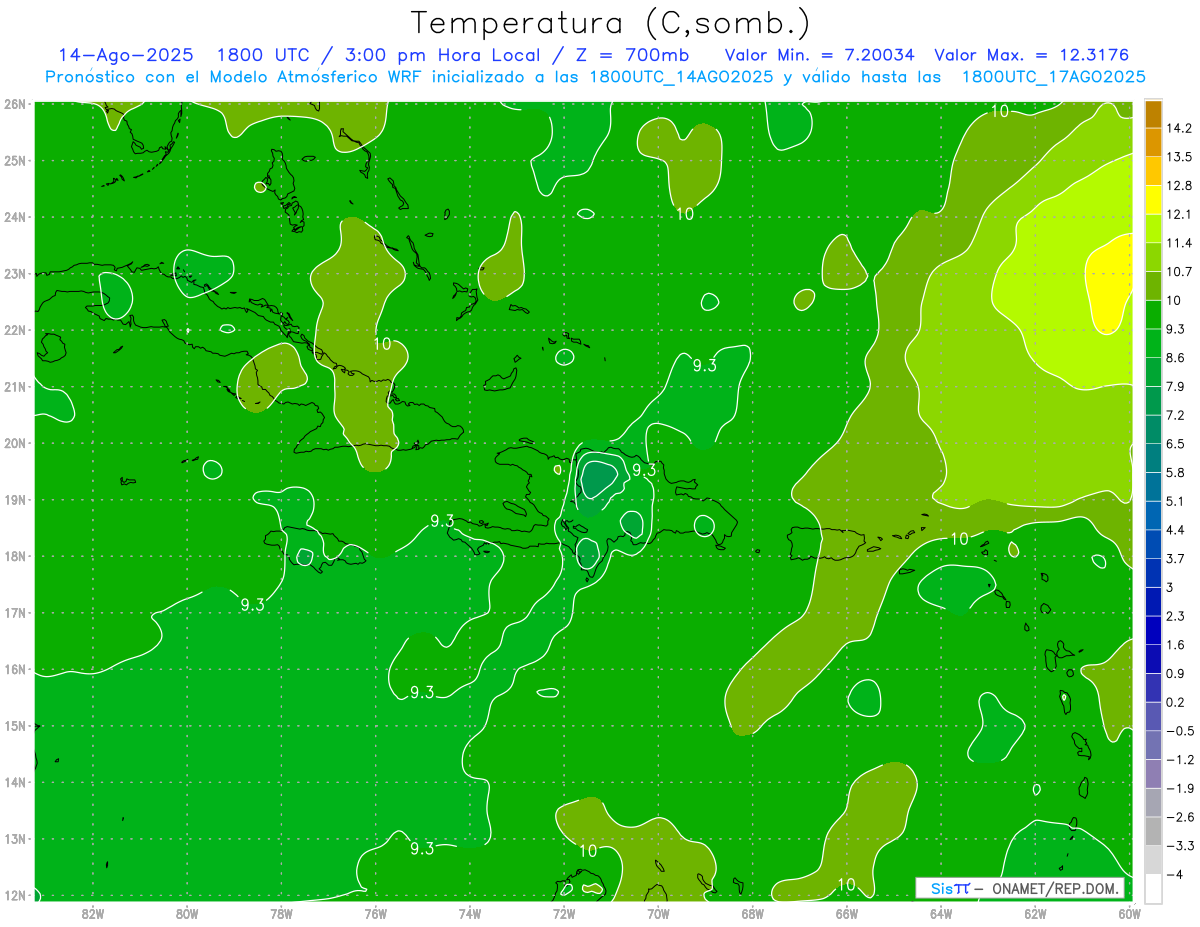
Task: Click the 64W longitude axis label
Action: (x=940, y=914)
